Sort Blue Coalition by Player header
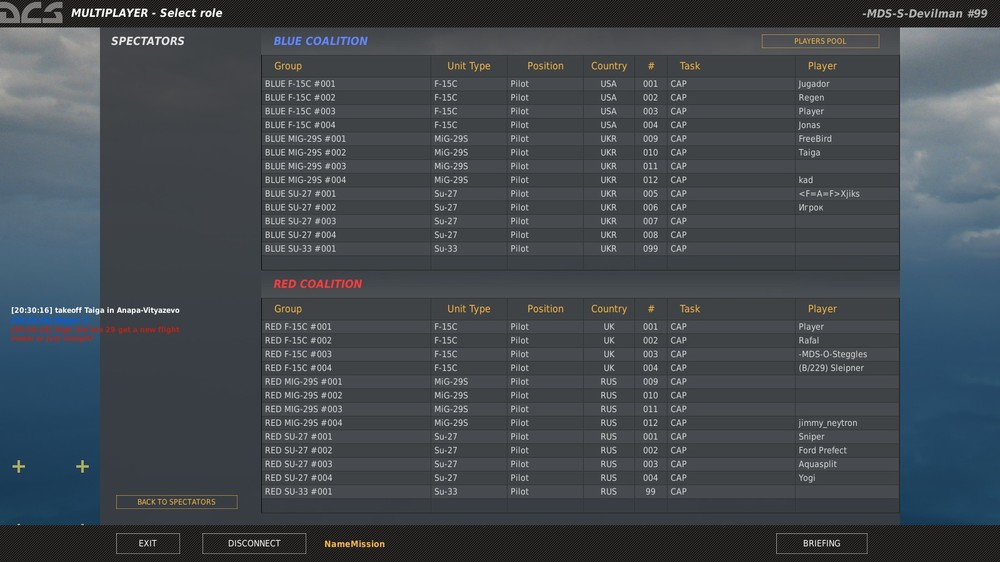Screen dimensions: 1000x562 point(822,66)
